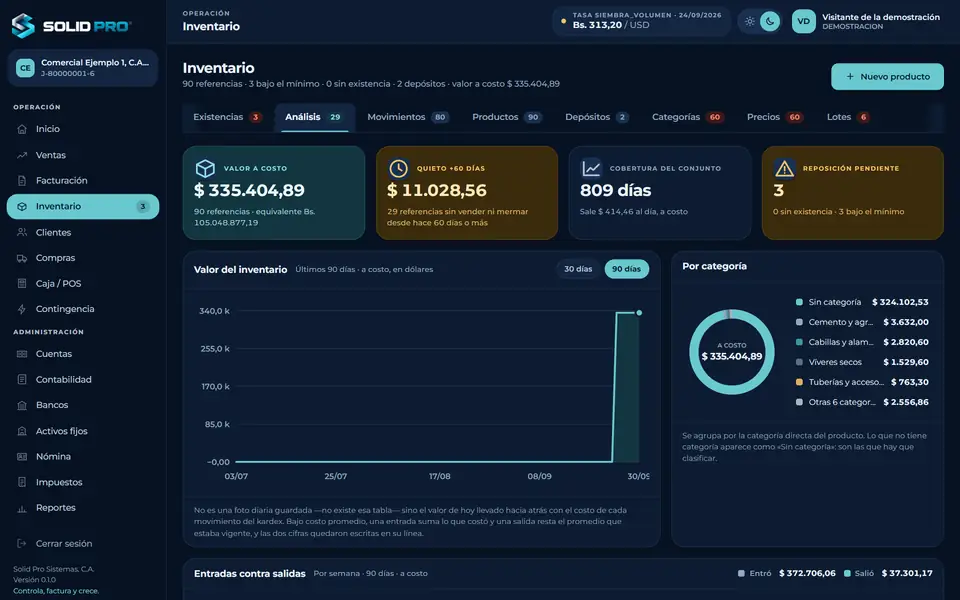960x600 pixels.
Task: Click the warning triangle on Reposición pendiente card
Action: pos(784,168)
